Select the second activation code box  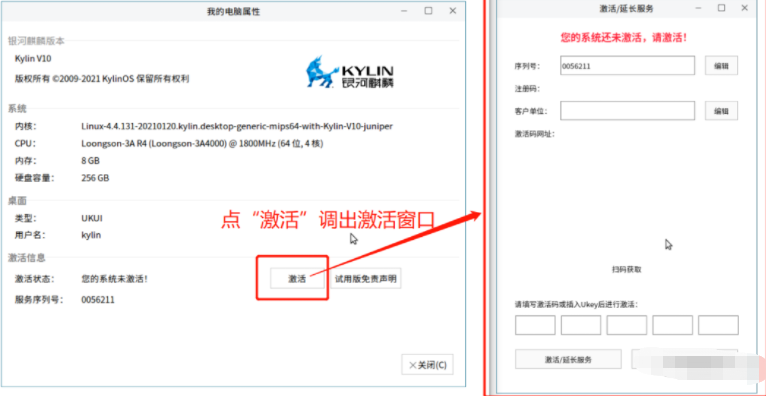click(581, 325)
